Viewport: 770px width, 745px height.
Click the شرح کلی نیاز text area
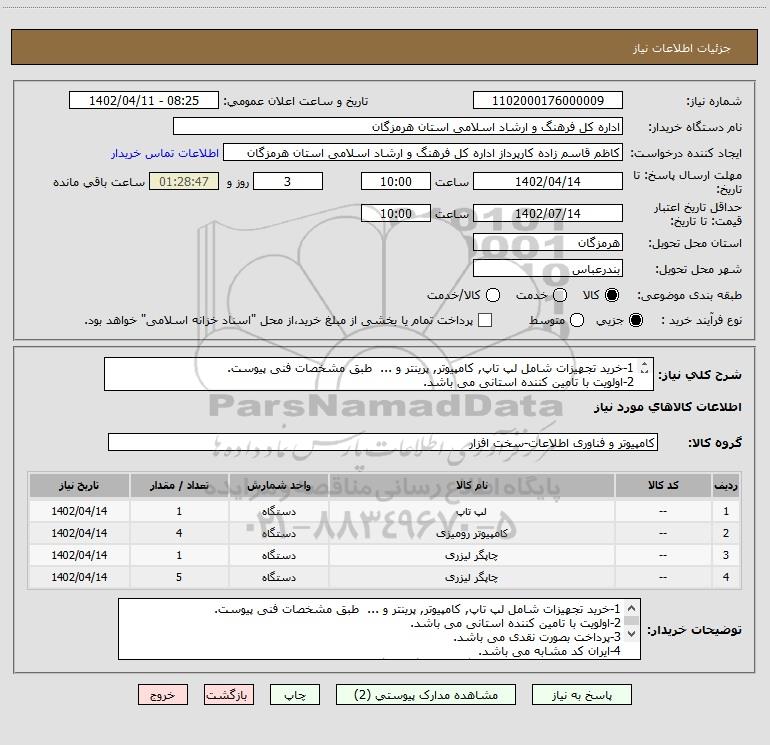coord(379,374)
